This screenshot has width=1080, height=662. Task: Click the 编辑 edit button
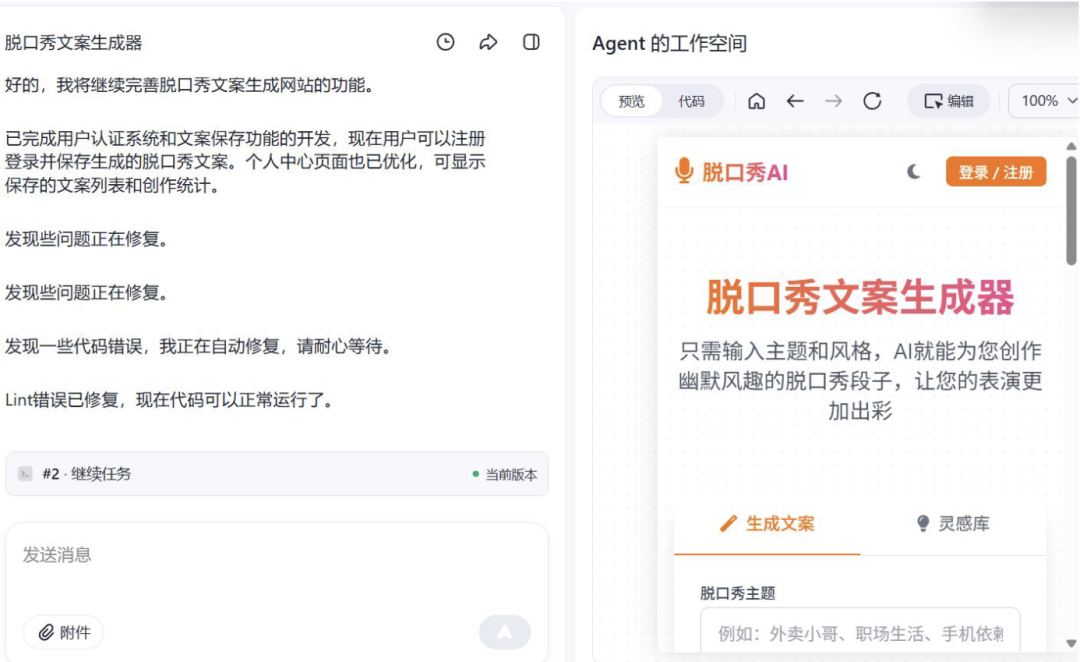click(x=948, y=101)
